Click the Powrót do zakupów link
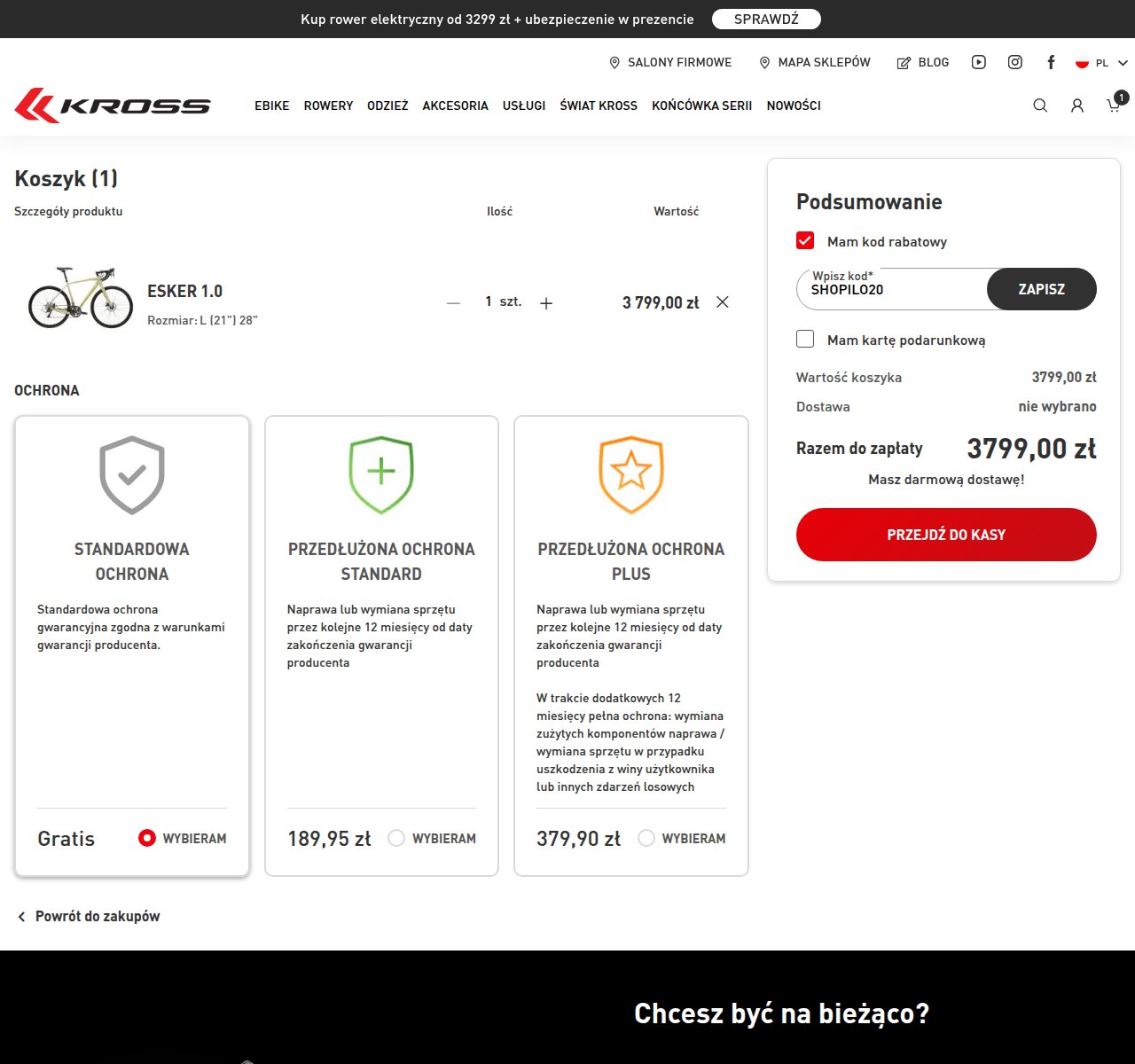1135x1064 pixels. (x=98, y=917)
